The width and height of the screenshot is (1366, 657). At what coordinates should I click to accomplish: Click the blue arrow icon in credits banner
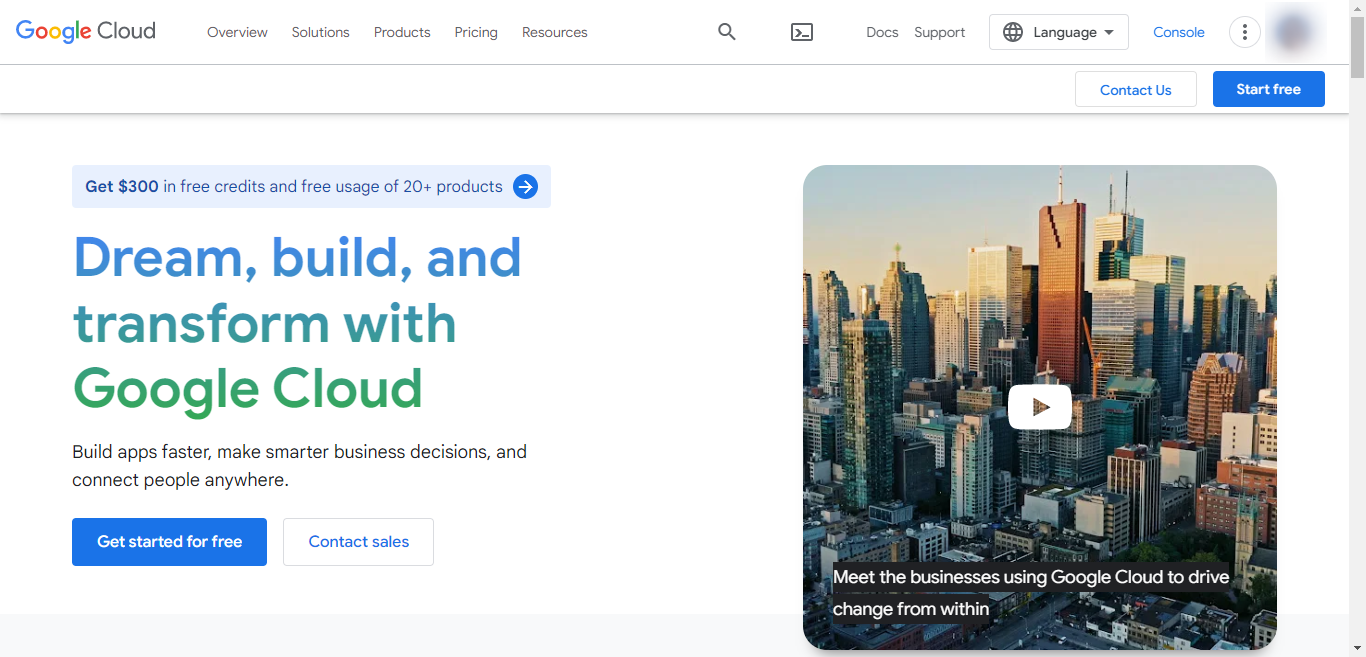pyautogui.click(x=525, y=187)
